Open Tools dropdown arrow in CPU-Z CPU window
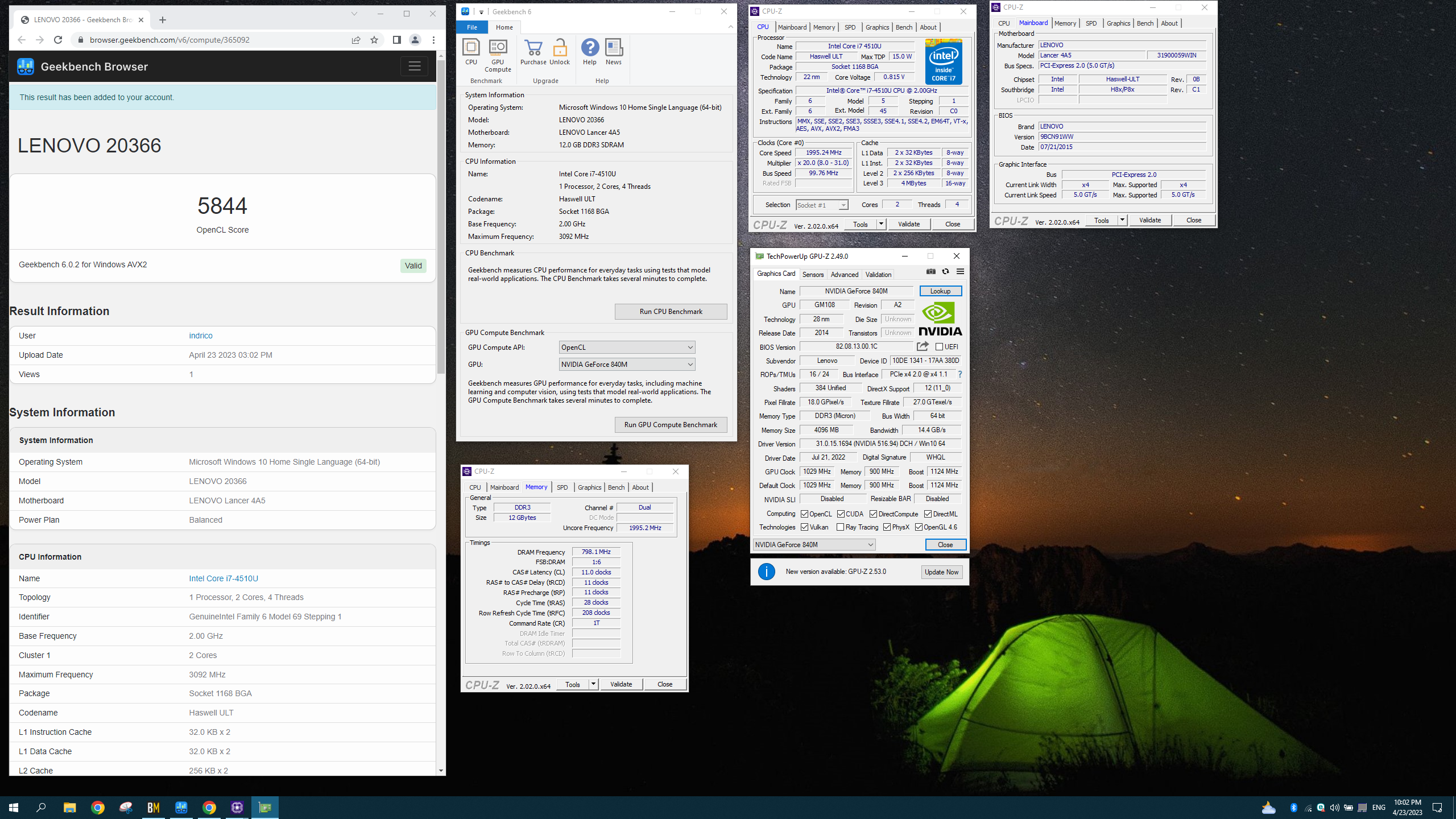 [x=881, y=224]
